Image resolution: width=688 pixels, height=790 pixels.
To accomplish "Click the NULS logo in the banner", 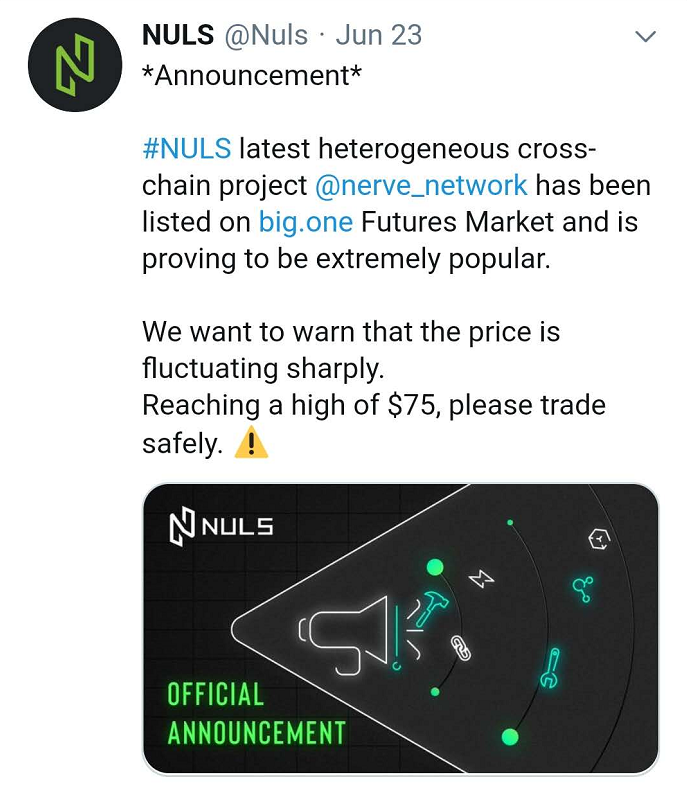I will [x=221, y=526].
